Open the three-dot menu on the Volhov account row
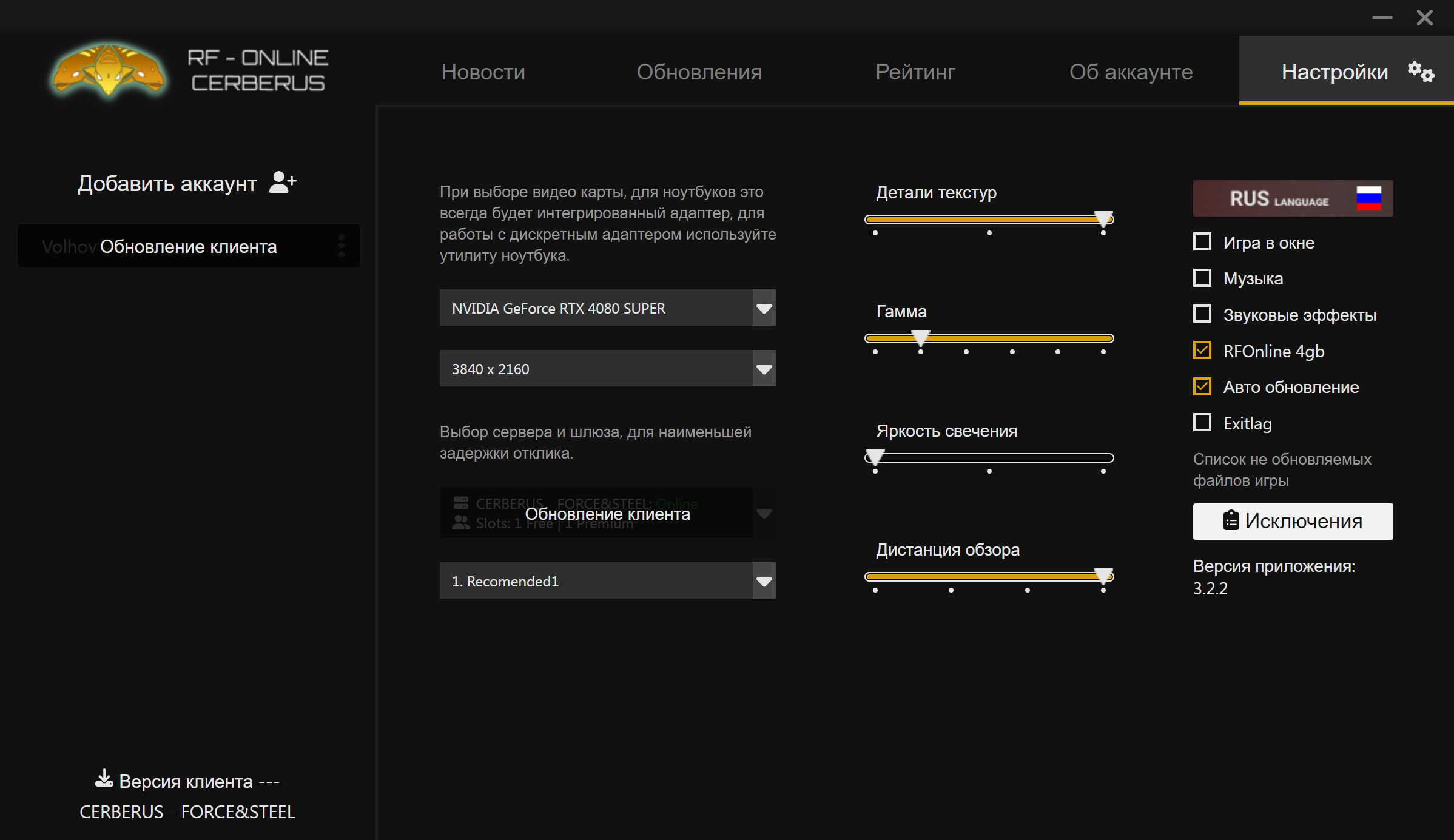The width and height of the screenshot is (1454, 840). (342, 246)
